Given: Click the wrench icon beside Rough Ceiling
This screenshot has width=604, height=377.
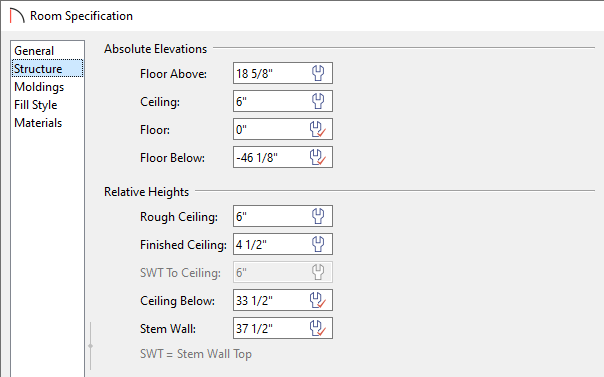Looking at the screenshot, I should click(x=318, y=216).
